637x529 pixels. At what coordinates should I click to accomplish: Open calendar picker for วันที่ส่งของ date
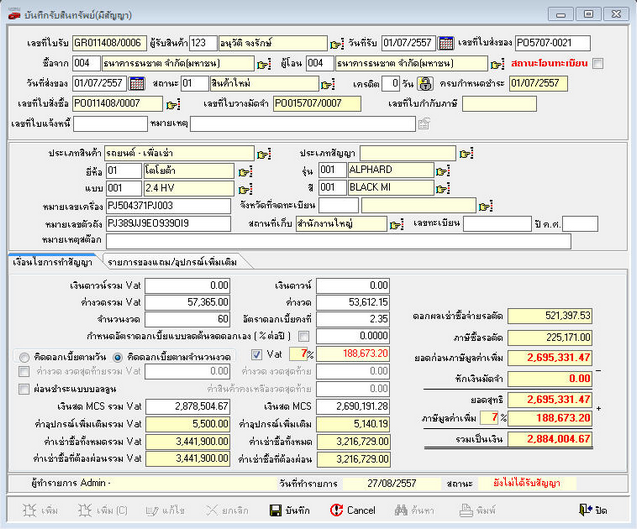point(136,83)
